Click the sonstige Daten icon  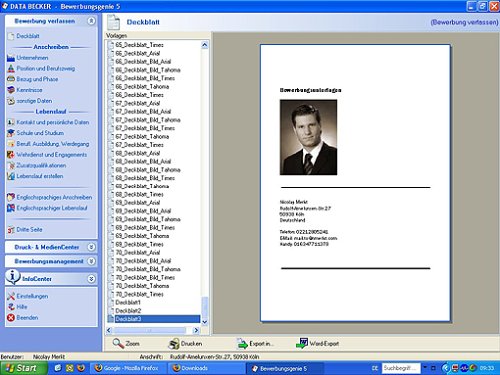pos(11,101)
